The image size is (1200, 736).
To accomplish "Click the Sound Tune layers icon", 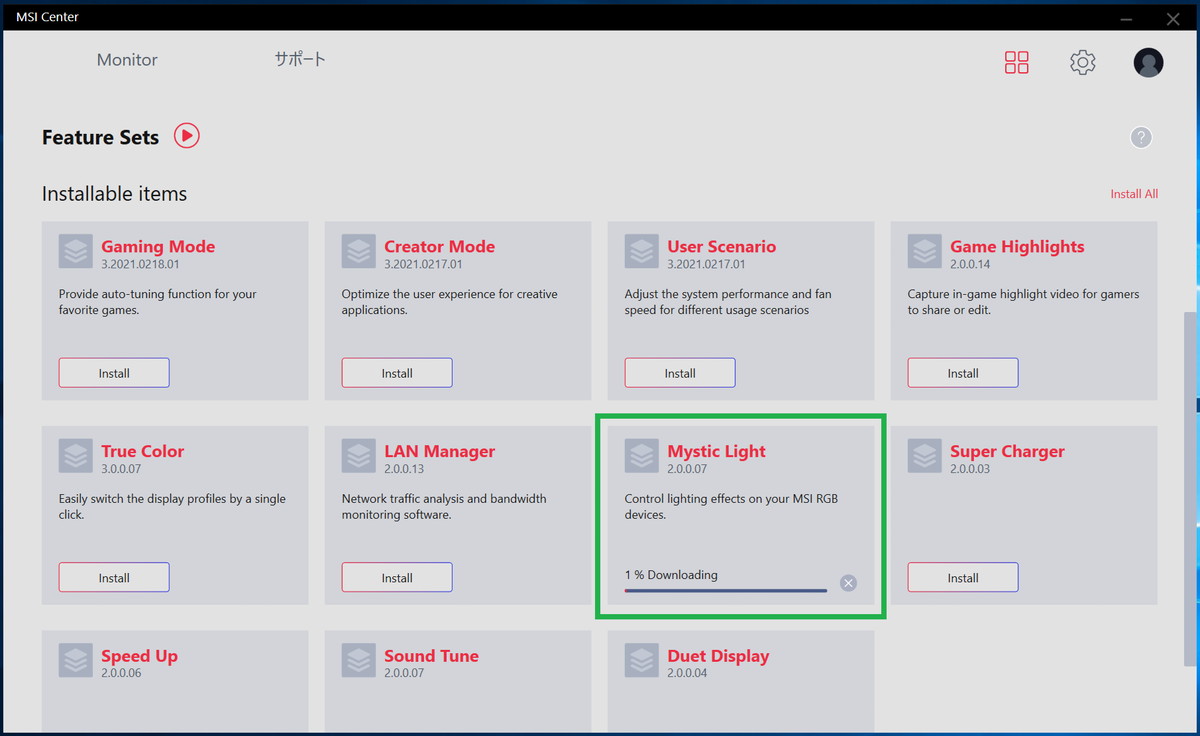I will pyautogui.click(x=359, y=661).
